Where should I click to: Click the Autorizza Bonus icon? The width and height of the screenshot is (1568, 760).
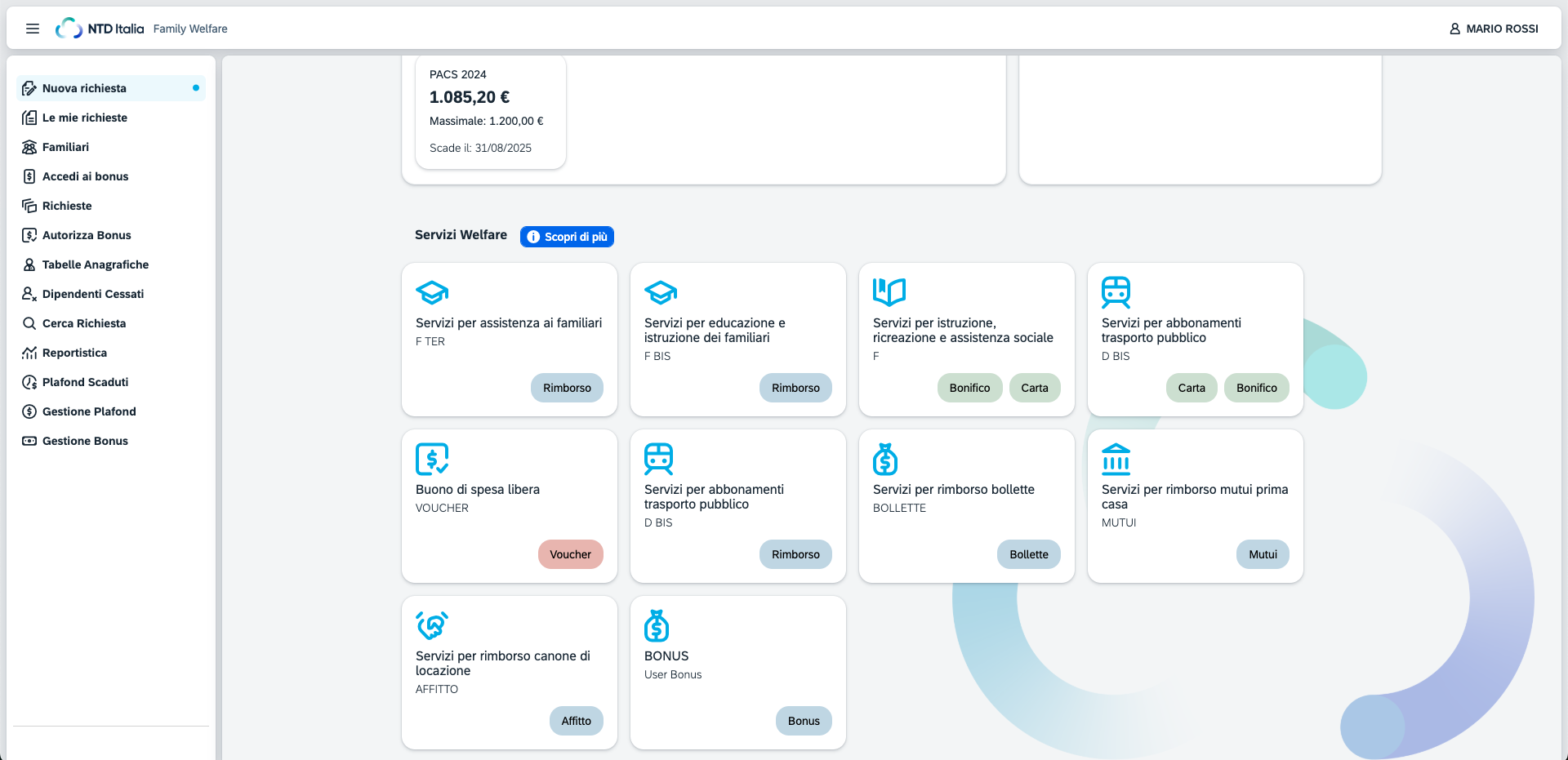pos(29,235)
